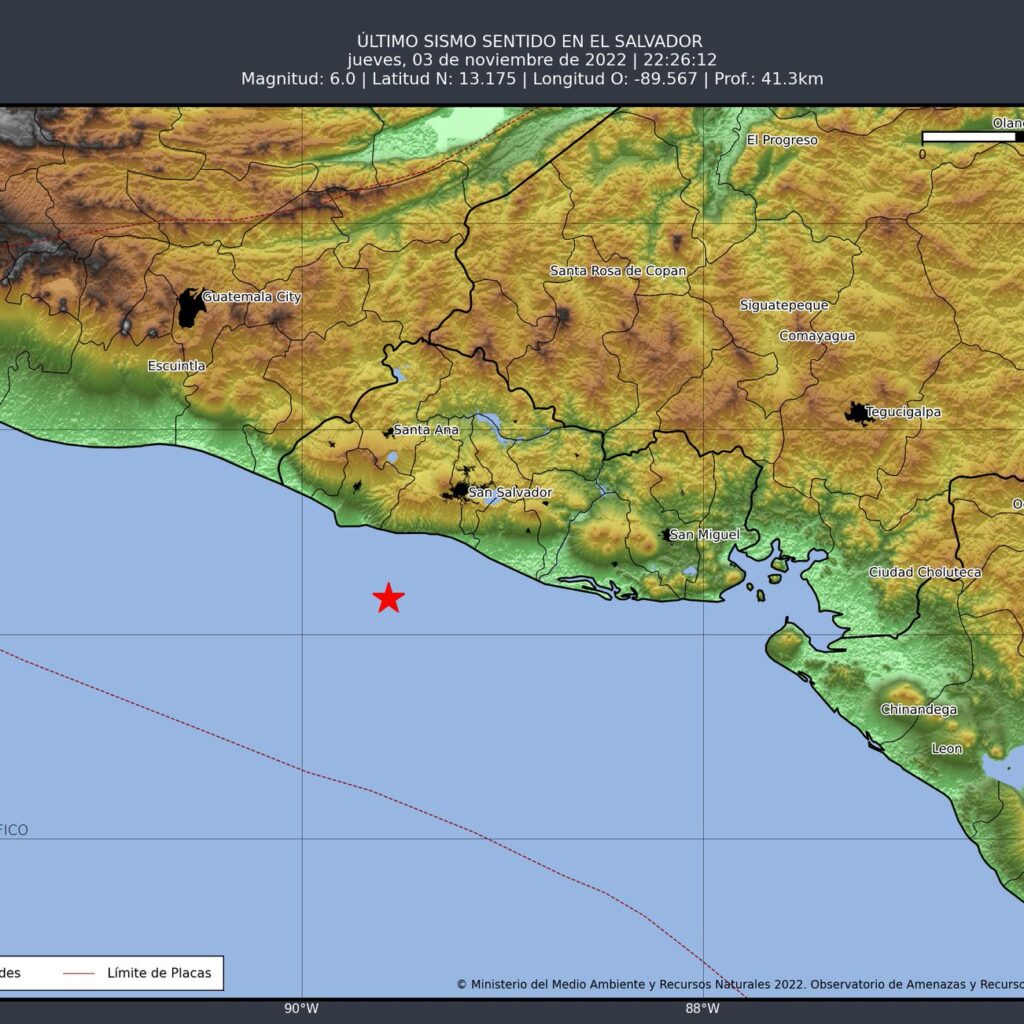Select the Límite de Placas legend label

coord(159,972)
